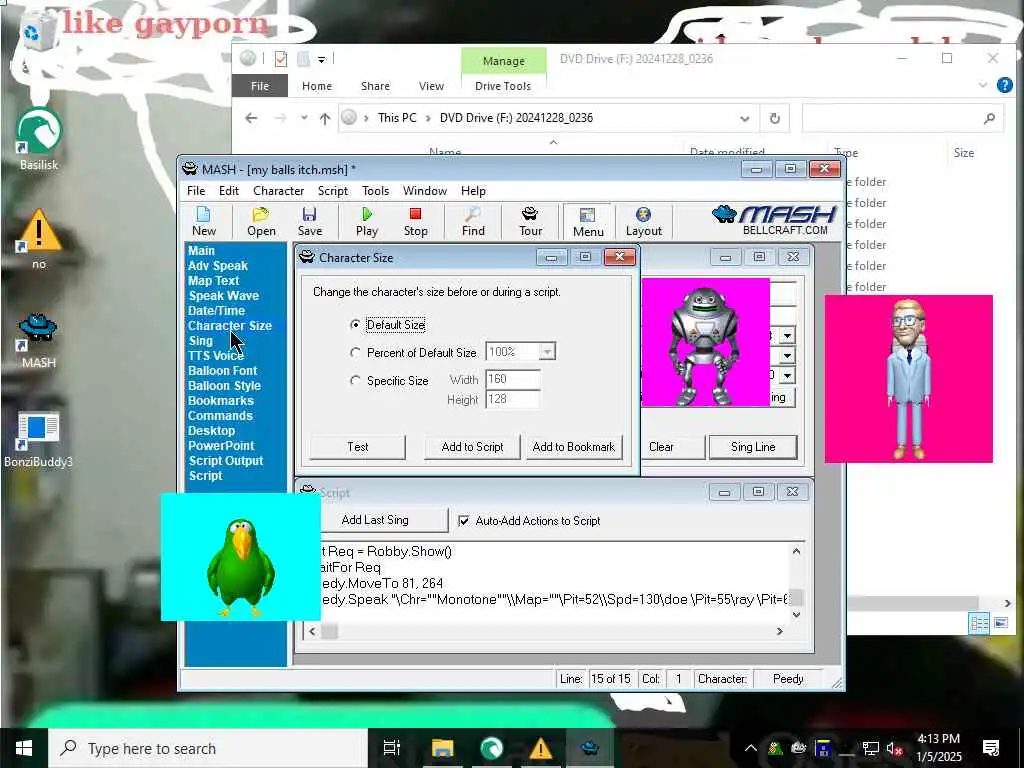Switch File Explorer to large icons view
The image size is (1024, 768).
(1000, 622)
